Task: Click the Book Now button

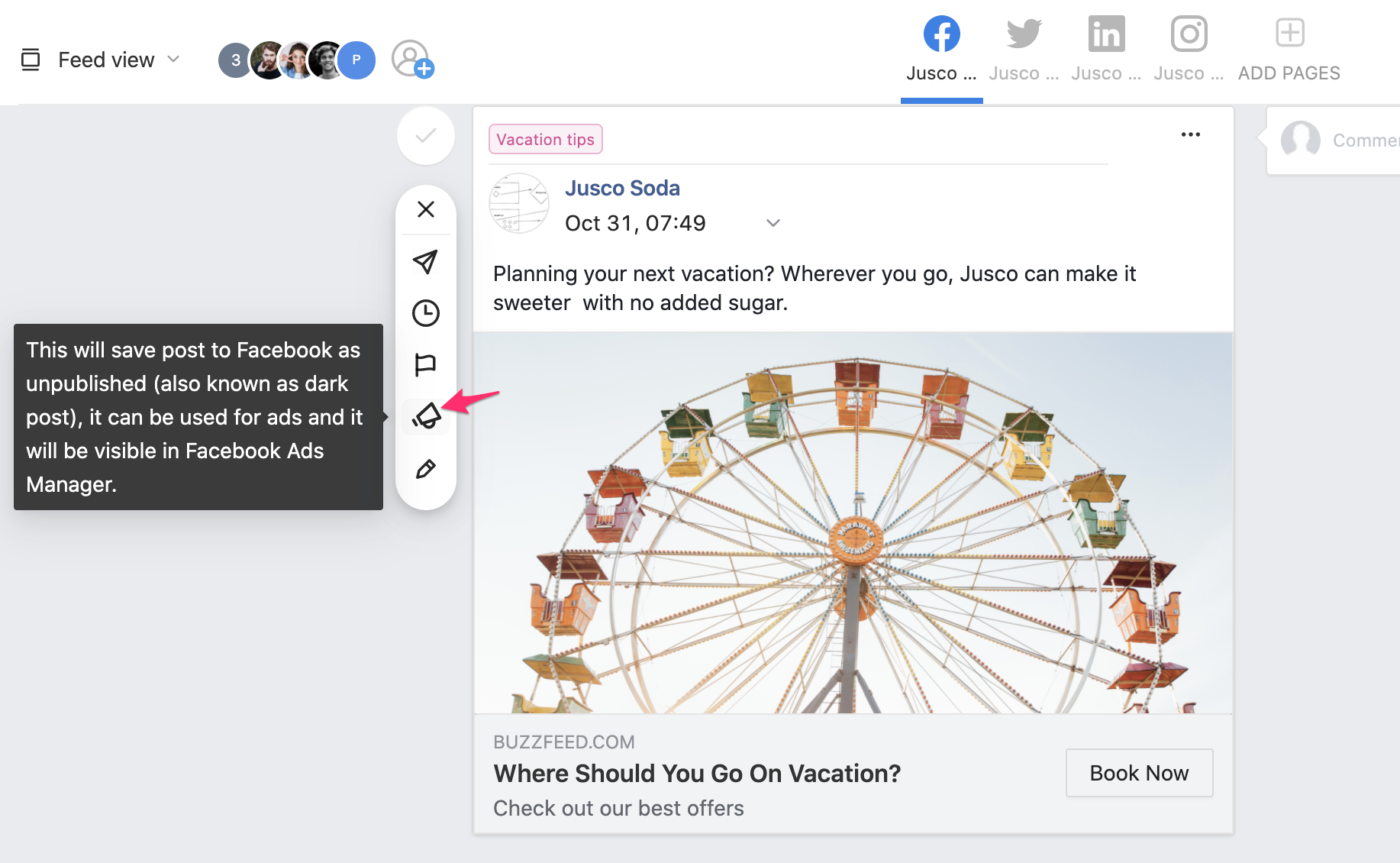Action: (1139, 773)
